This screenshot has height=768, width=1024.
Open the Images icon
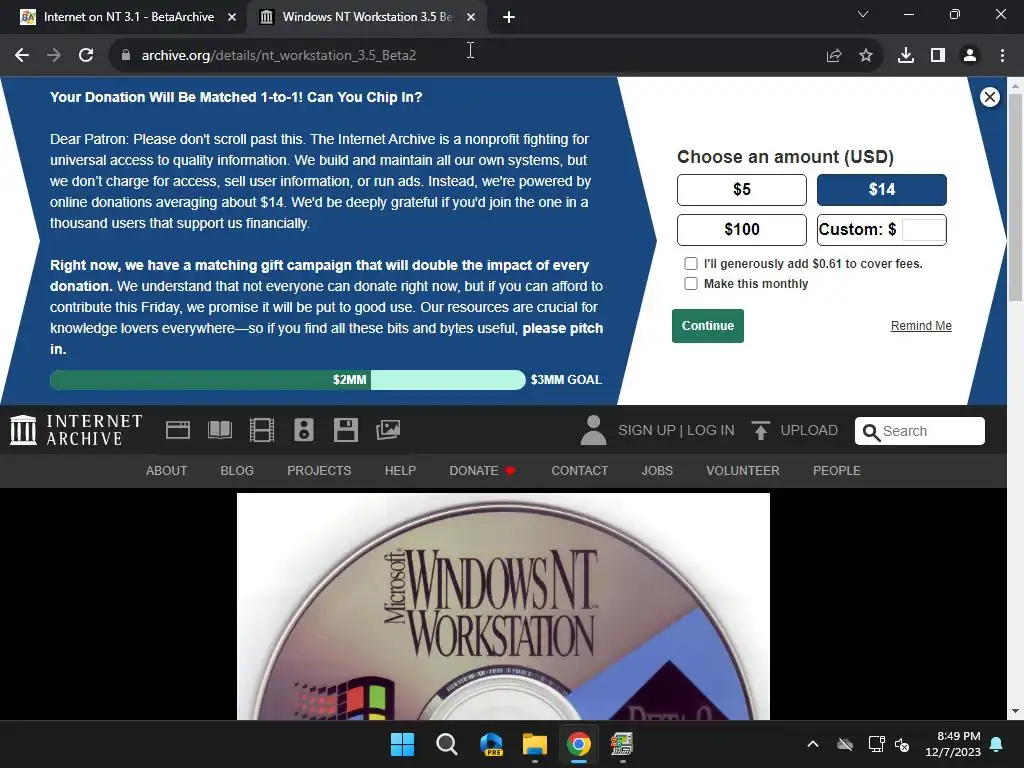tap(388, 430)
